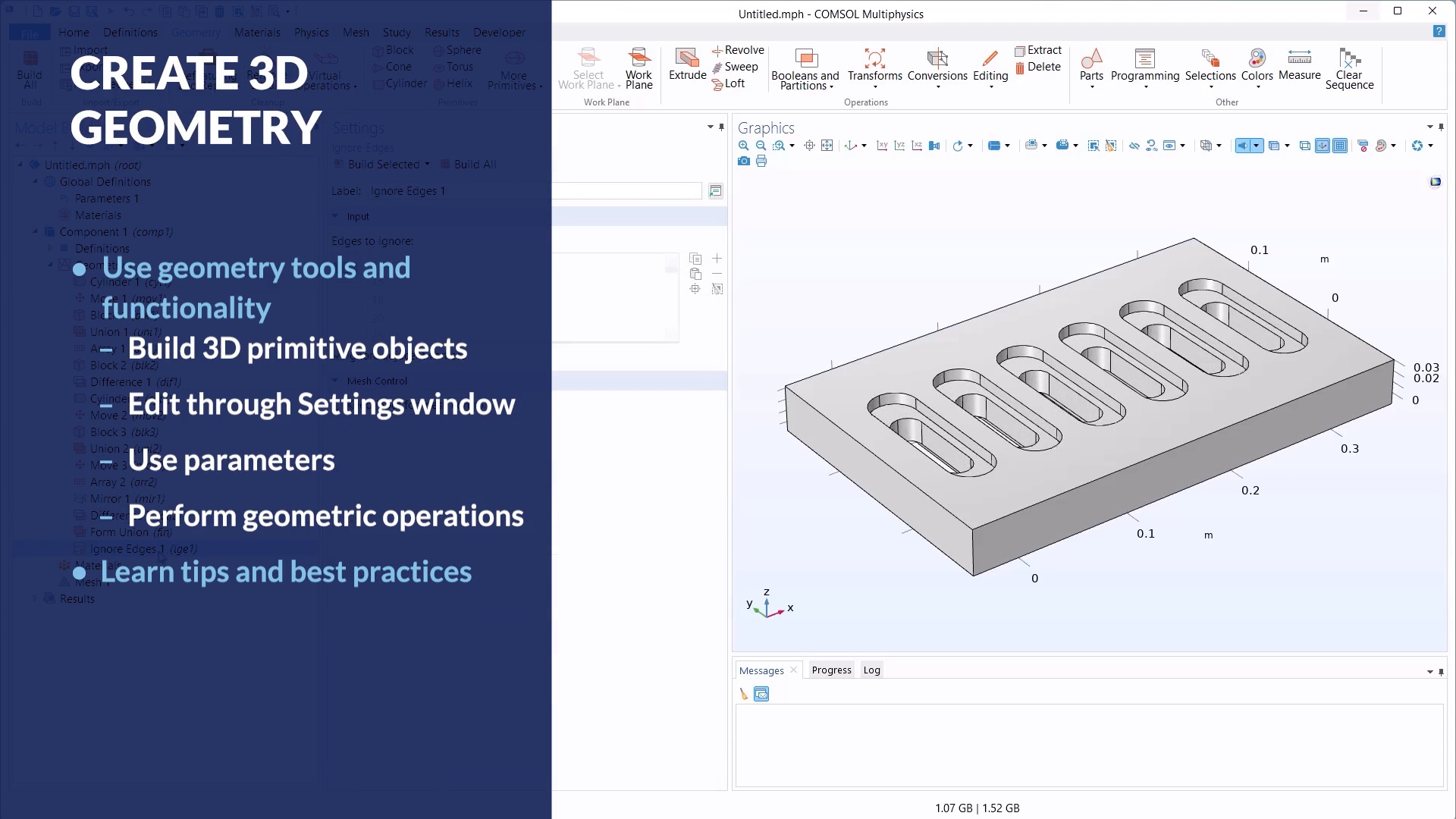
Task: Click Select Box icon in Graphics toolbar
Action: [1093, 146]
